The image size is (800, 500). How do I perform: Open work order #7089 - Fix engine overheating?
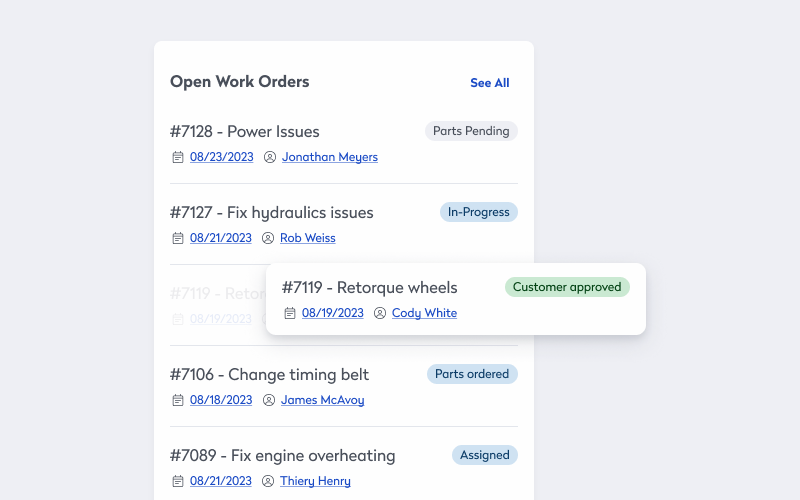(282, 456)
